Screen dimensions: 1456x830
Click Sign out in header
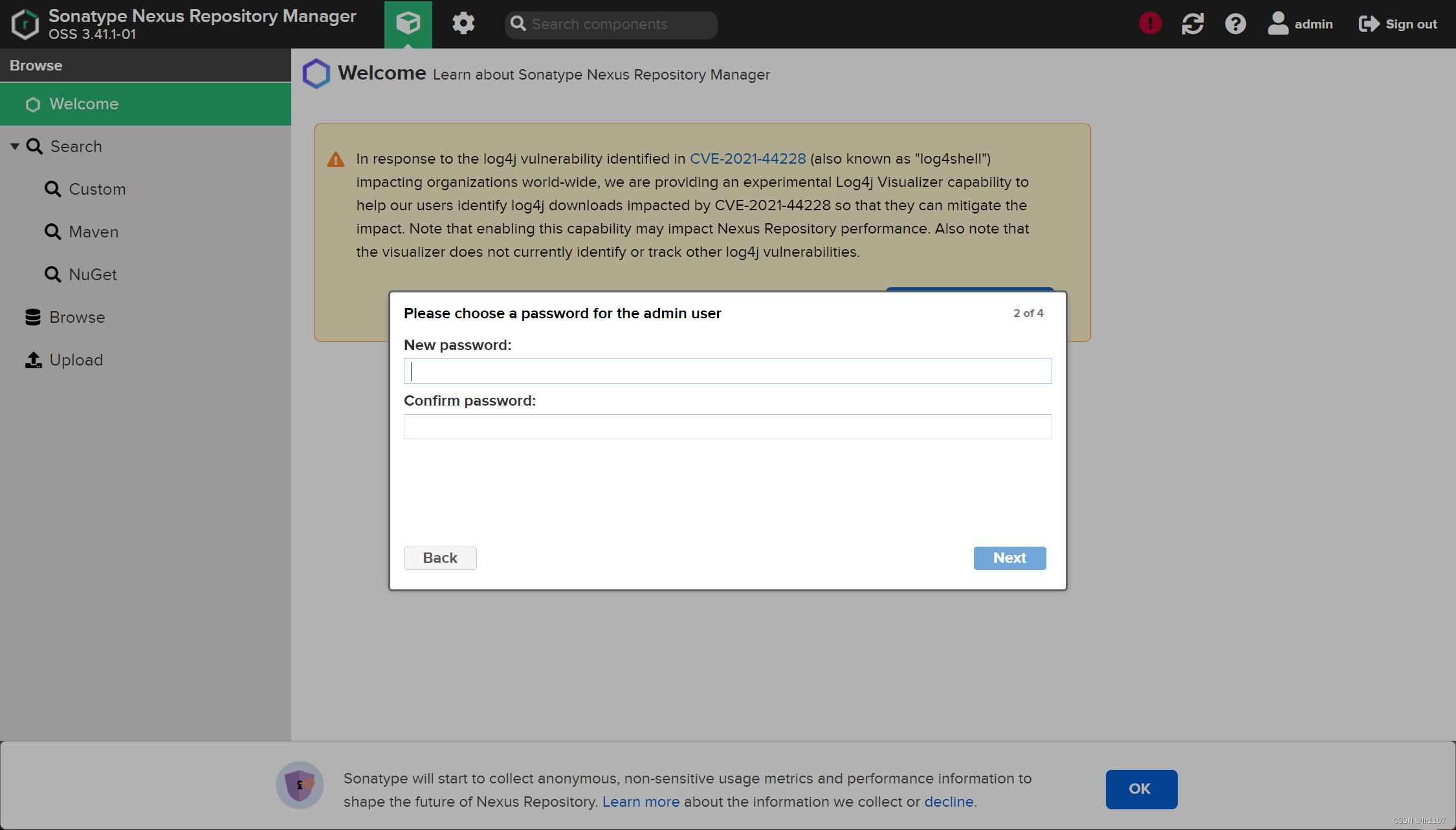point(1398,24)
